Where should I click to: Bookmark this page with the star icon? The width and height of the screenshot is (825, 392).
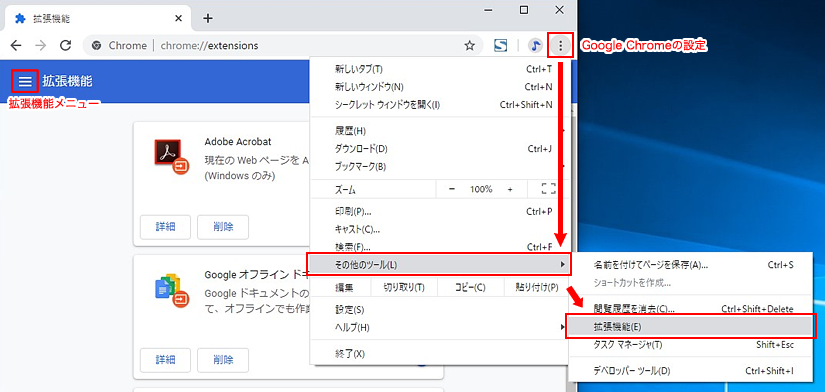pos(469,46)
